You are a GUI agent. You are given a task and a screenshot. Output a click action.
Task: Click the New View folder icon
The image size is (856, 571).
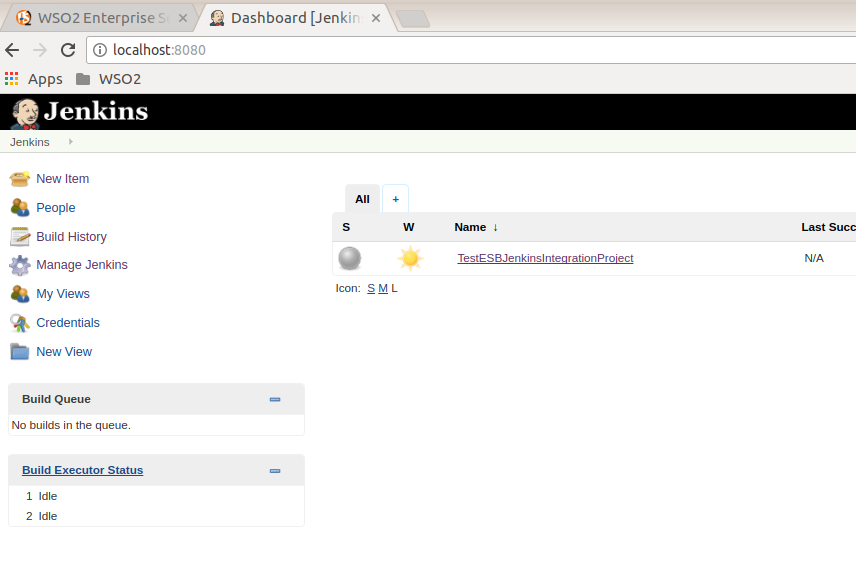tap(20, 352)
